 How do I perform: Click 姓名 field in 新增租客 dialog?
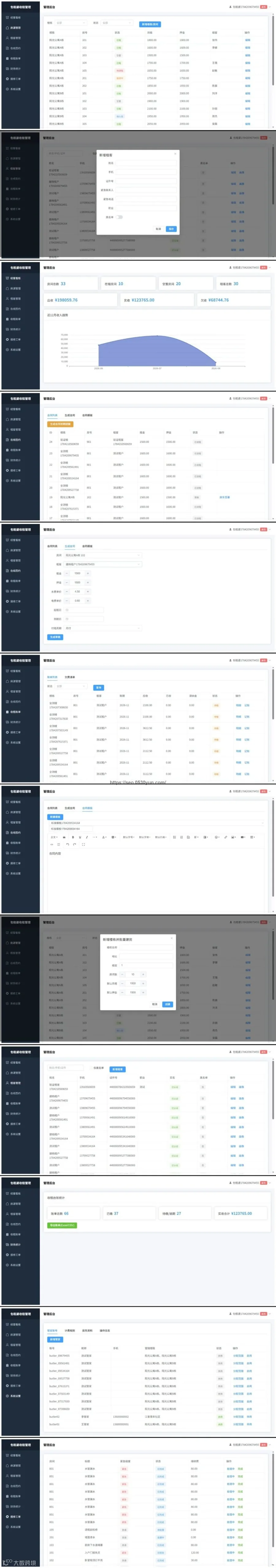[x=146, y=163]
